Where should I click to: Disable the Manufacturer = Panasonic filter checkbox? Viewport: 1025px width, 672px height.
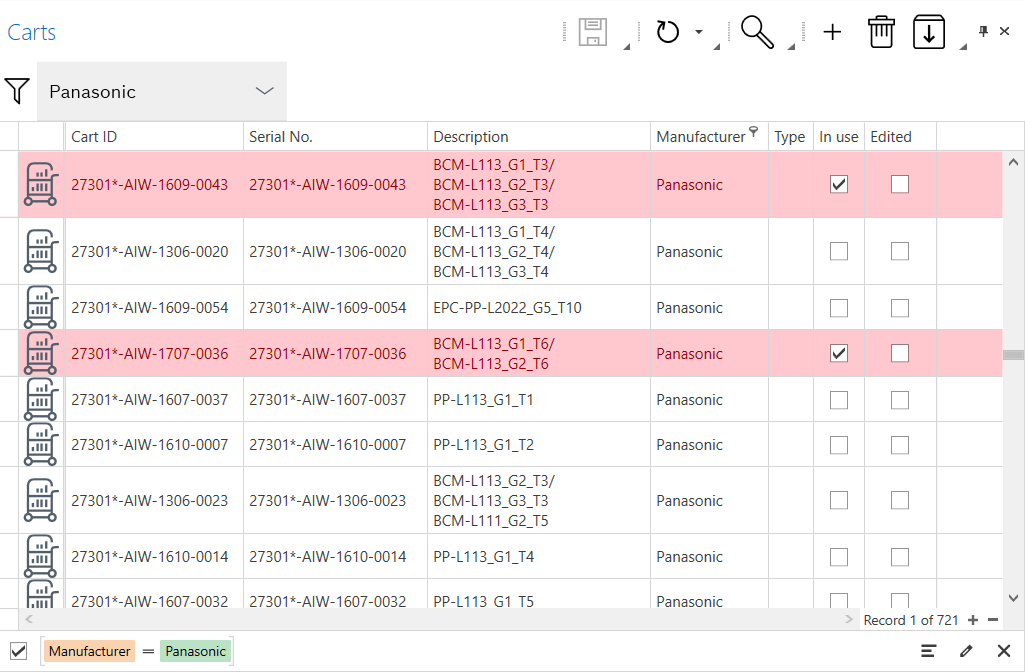(18, 651)
